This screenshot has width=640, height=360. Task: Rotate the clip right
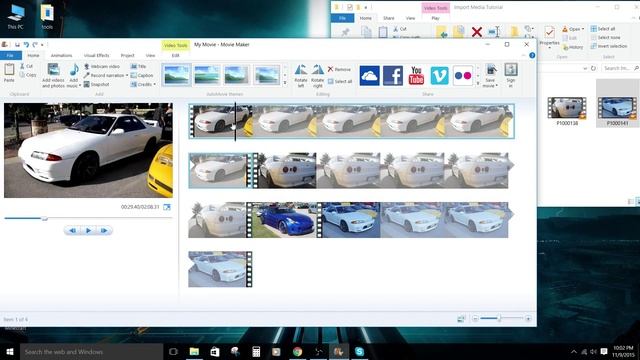pyautogui.click(x=317, y=76)
